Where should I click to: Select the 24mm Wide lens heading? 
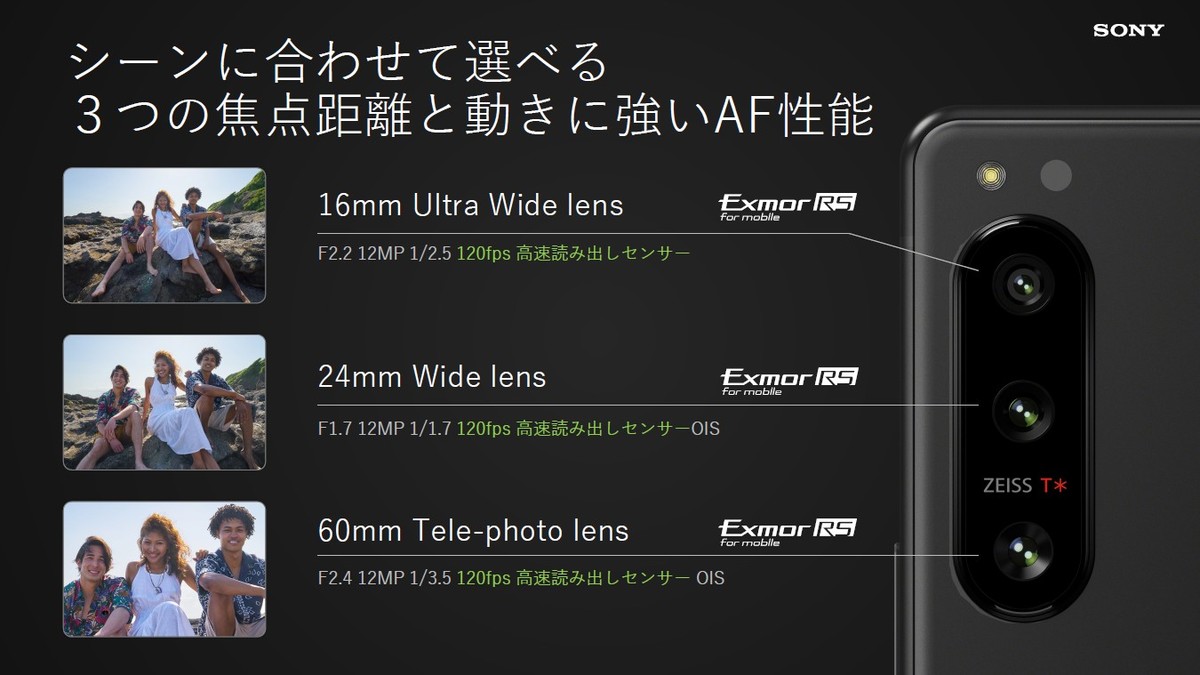tap(432, 377)
